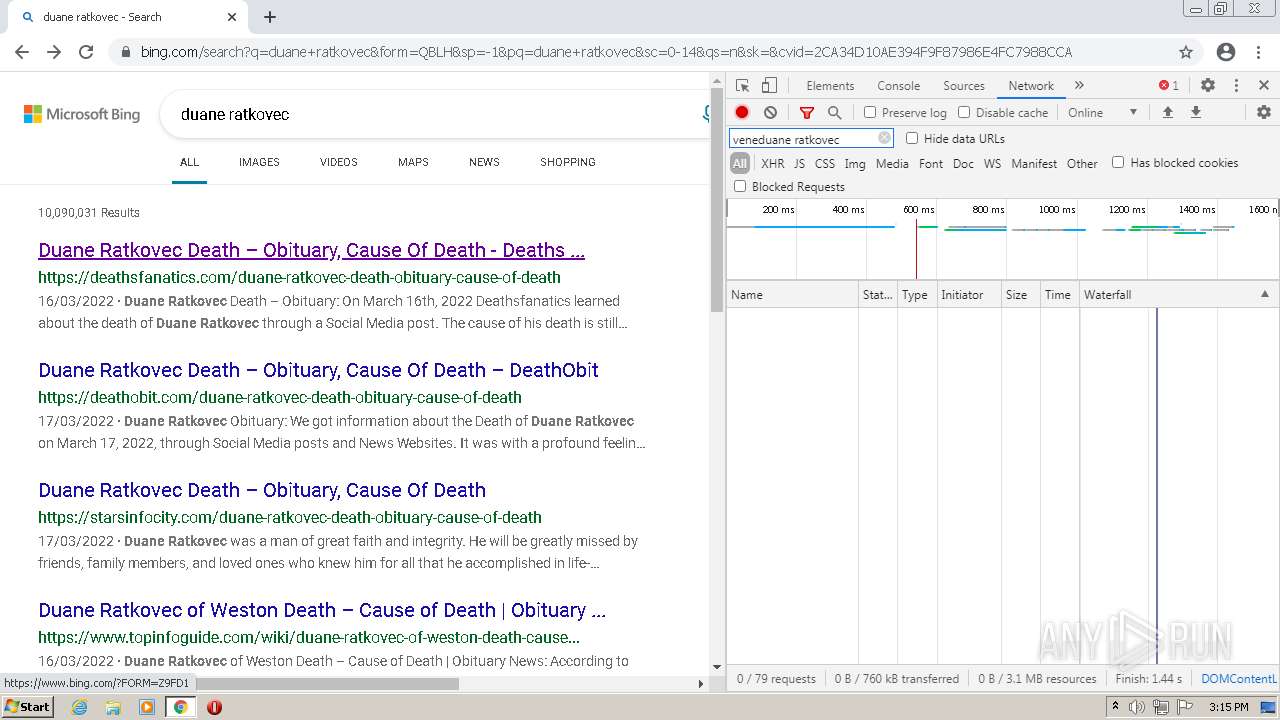Screen dimensions: 1280x720
Task: Open Chrome three-dot menu
Action: [x=1259, y=52]
